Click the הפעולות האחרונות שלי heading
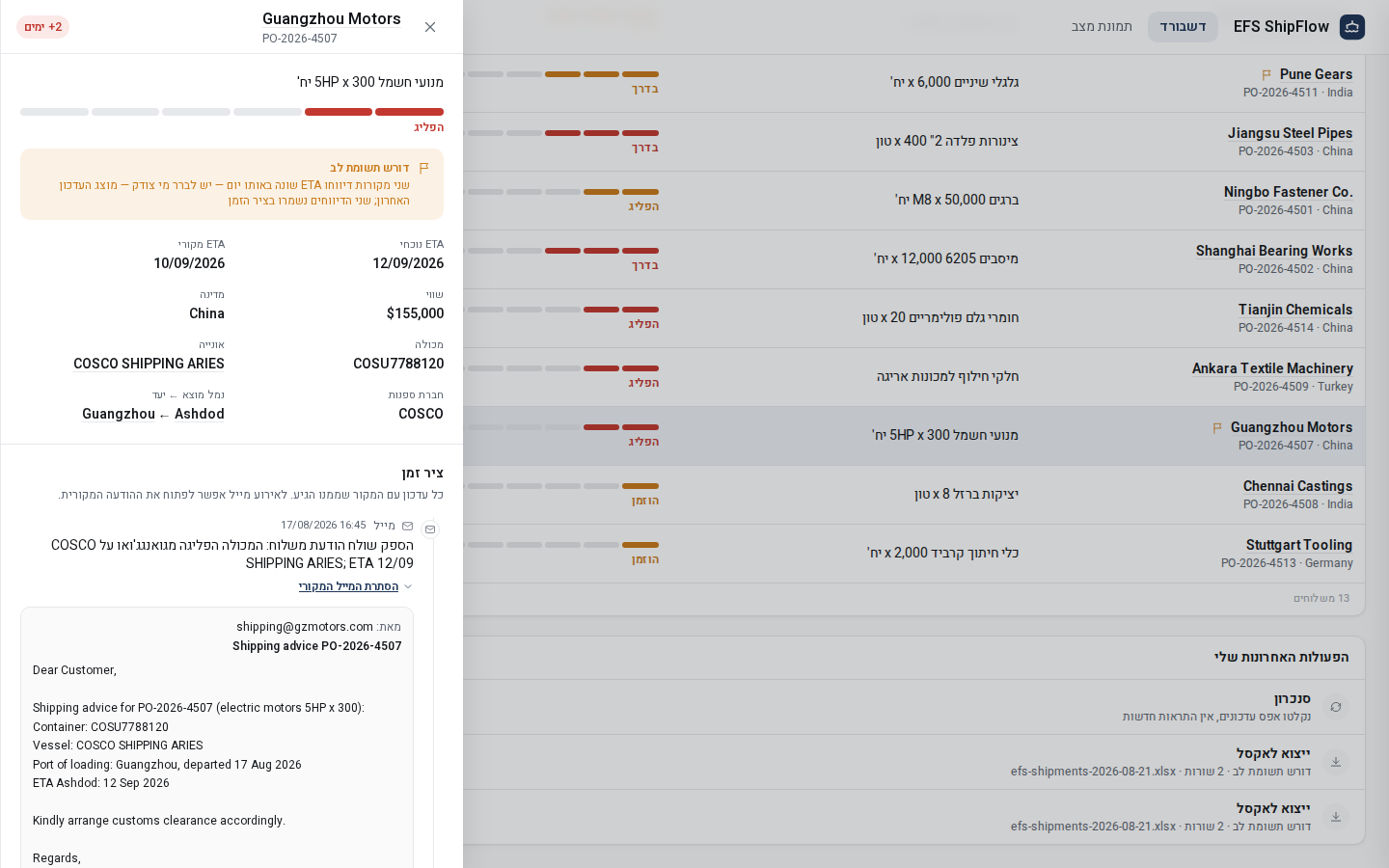The image size is (1389, 868). coord(1282,658)
